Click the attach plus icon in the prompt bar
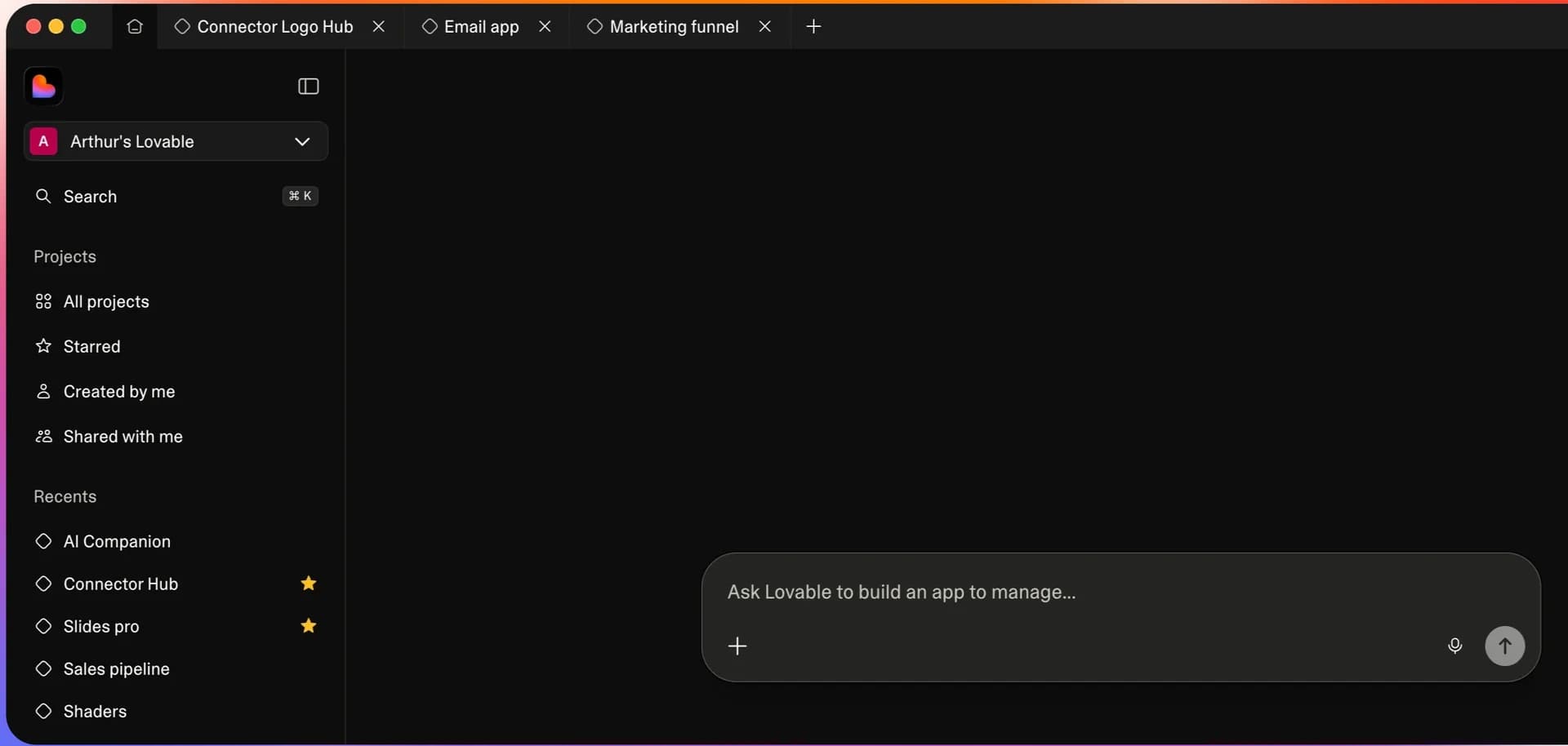 pos(737,646)
